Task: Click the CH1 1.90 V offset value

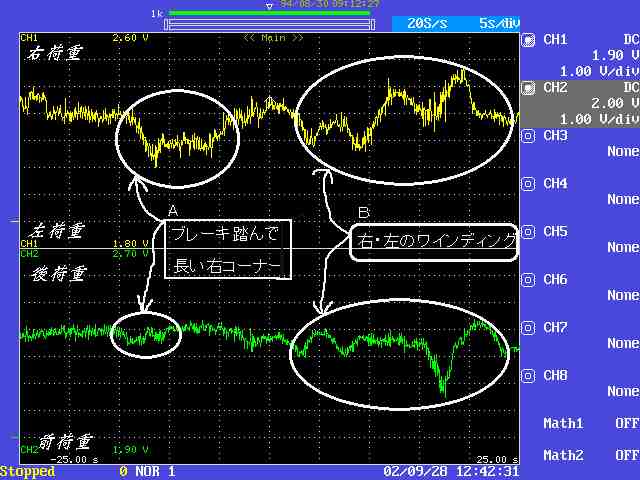Action: click(x=616, y=56)
